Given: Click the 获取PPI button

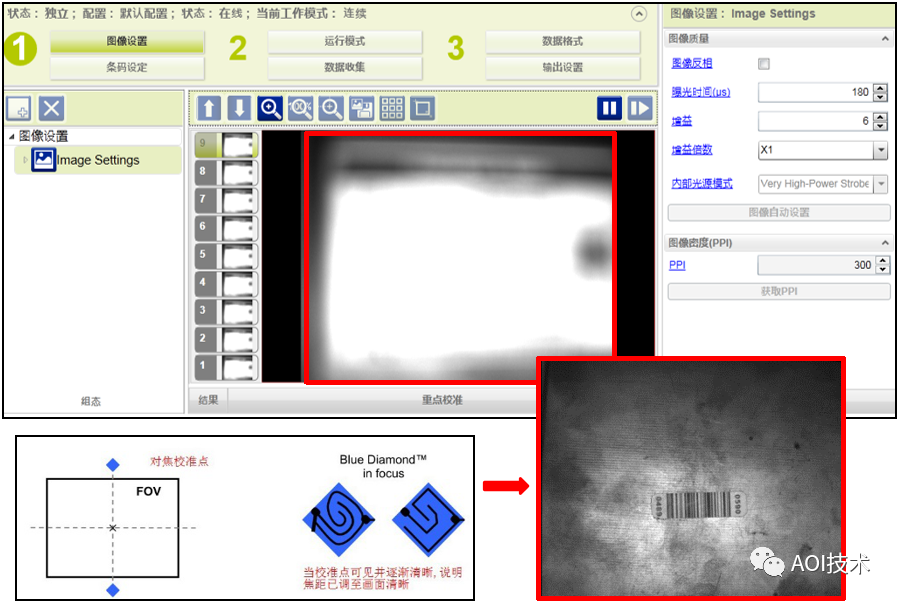Looking at the screenshot, I should pyautogui.click(x=779, y=291).
